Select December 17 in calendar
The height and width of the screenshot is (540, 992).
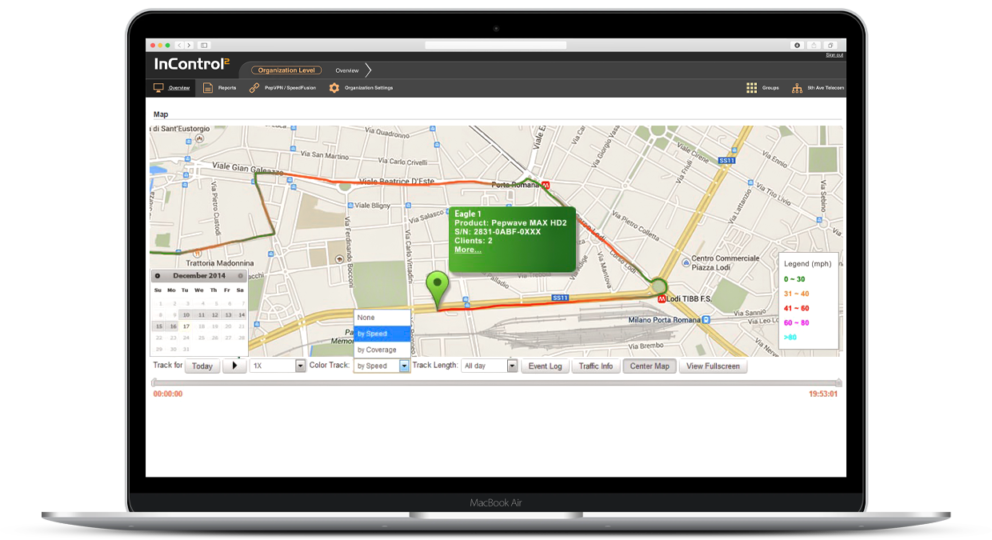click(186, 326)
